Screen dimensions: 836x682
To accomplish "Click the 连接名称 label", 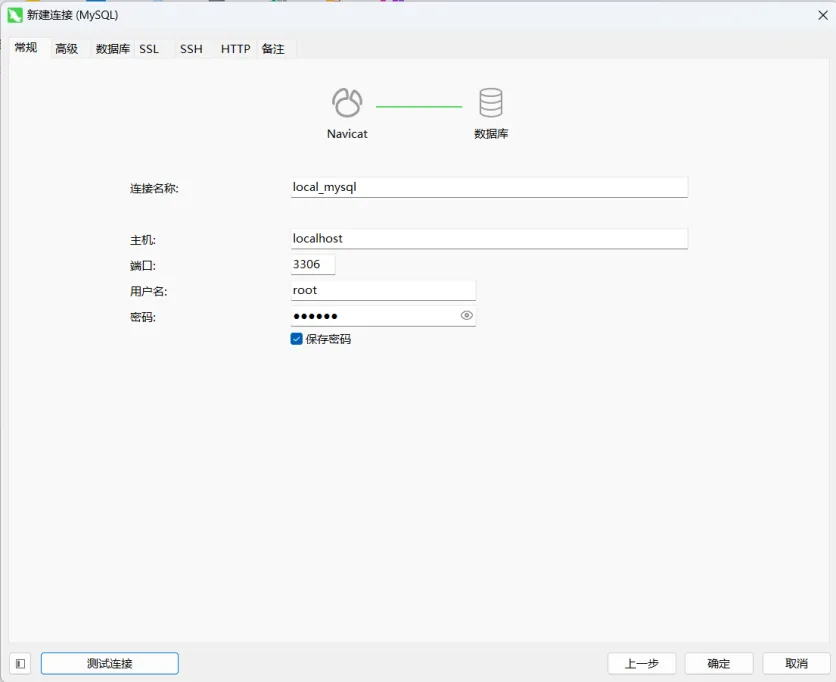I will pos(154,188).
